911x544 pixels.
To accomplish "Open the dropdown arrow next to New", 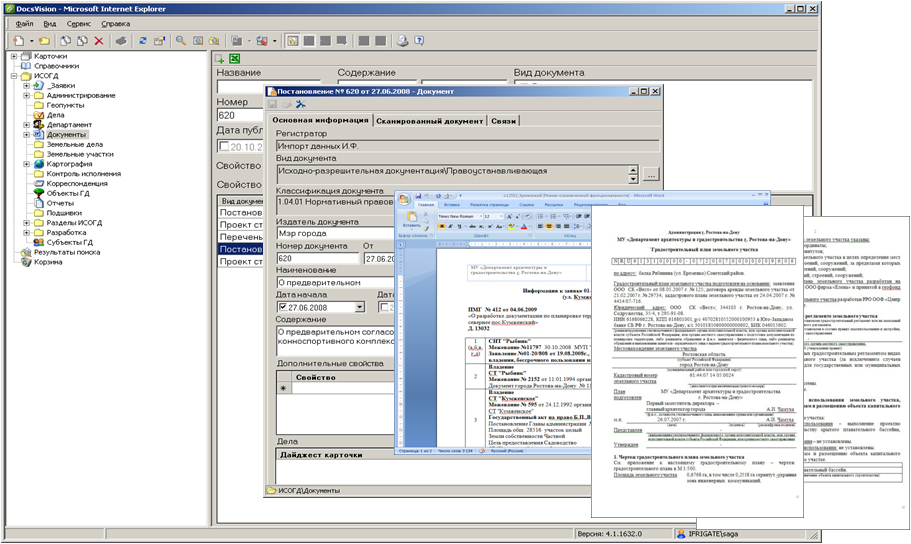I will (31, 41).
